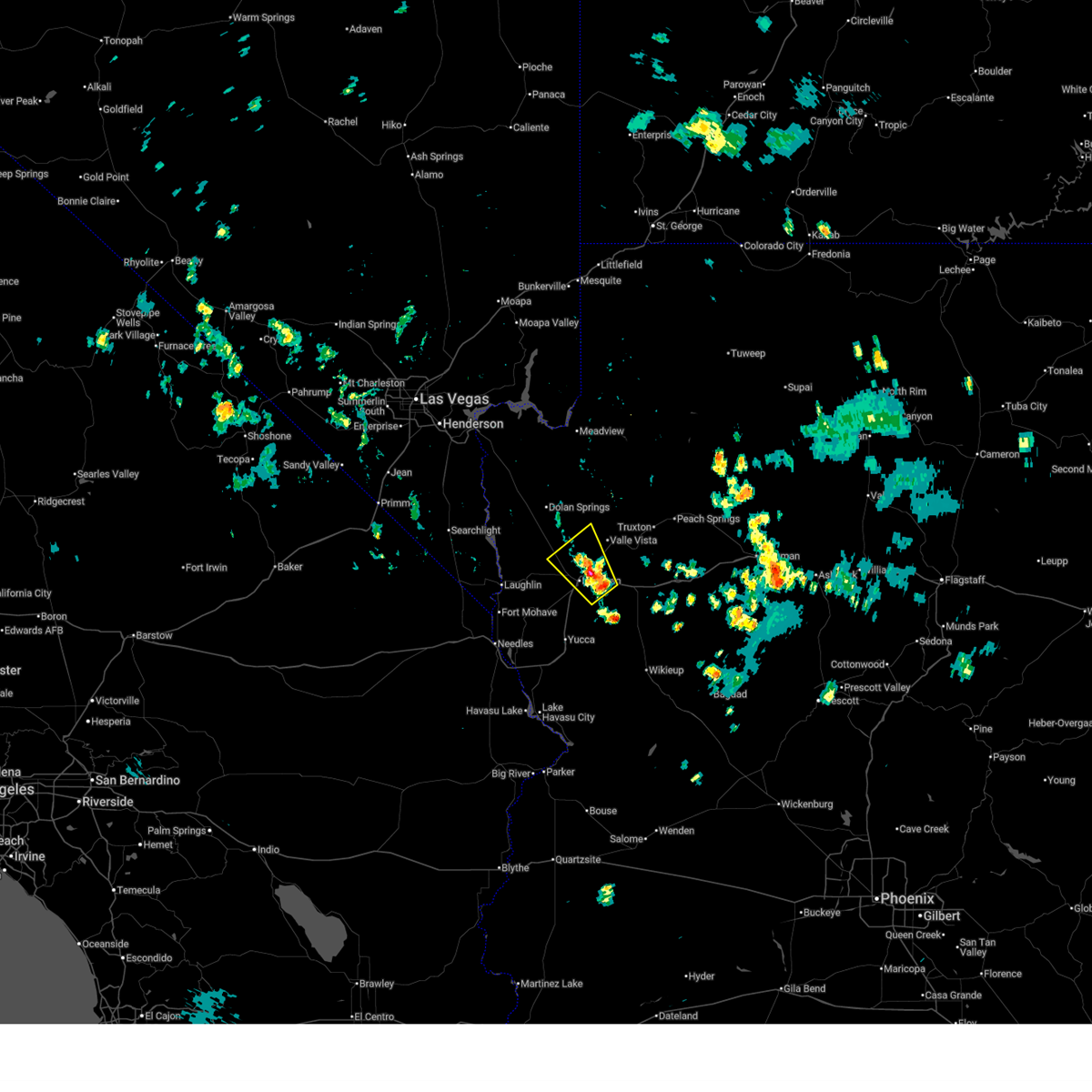
Task: Click the Rachel label
Action: pos(343,122)
